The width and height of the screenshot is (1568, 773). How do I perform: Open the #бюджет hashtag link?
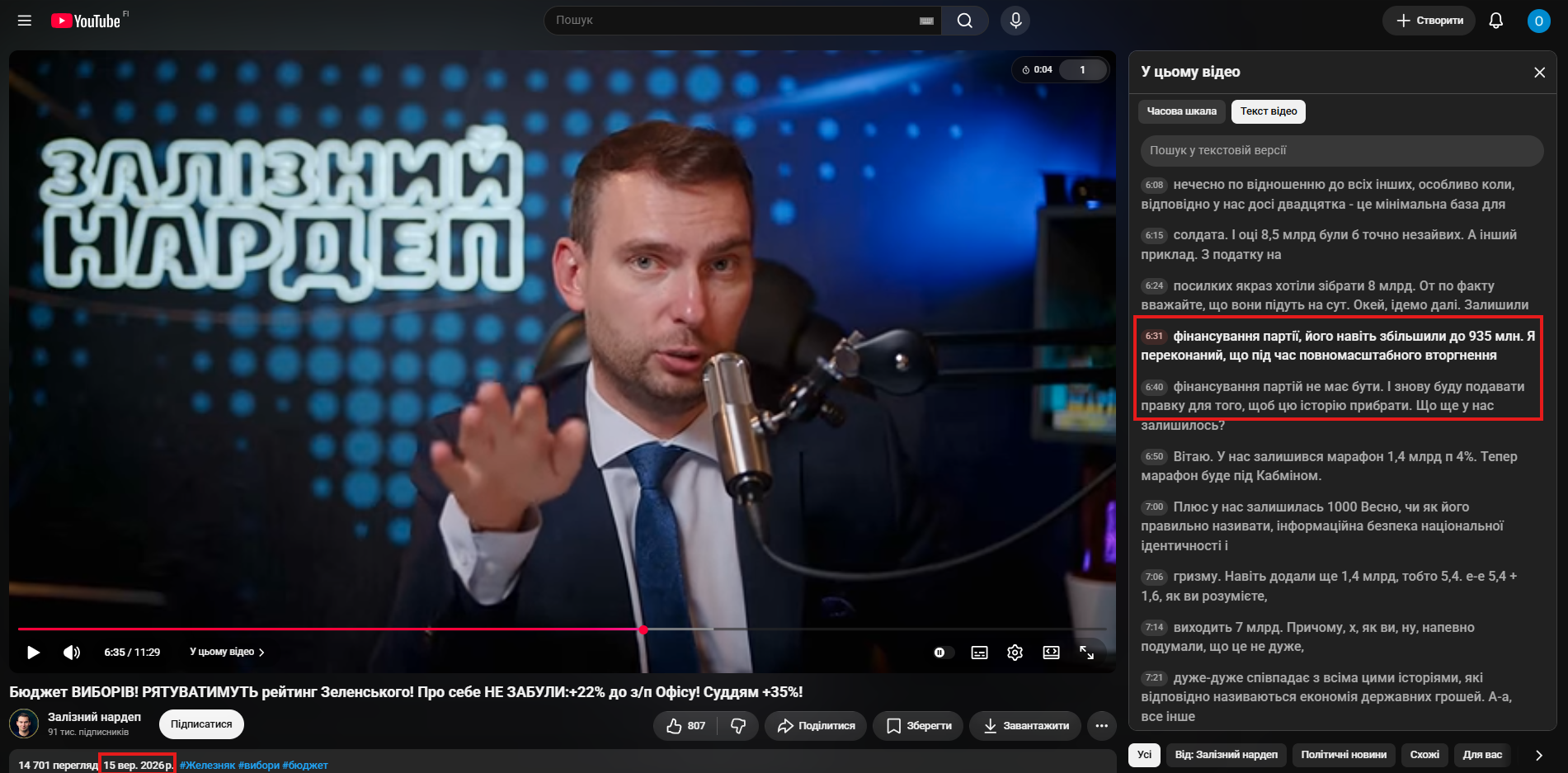[x=305, y=766]
